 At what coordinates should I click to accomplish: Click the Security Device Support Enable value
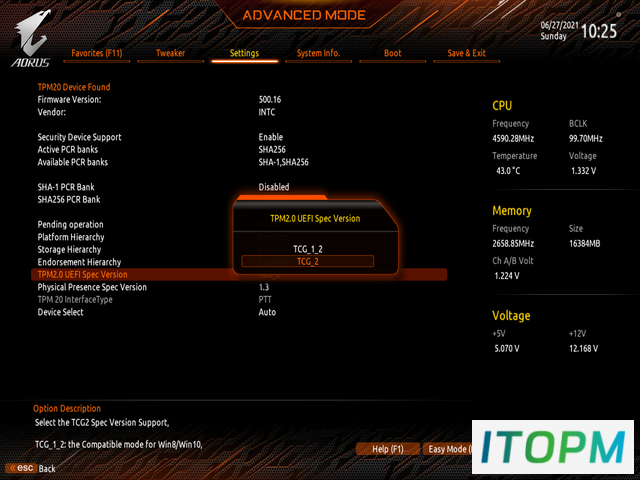pyautogui.click(x=271, y=137)
